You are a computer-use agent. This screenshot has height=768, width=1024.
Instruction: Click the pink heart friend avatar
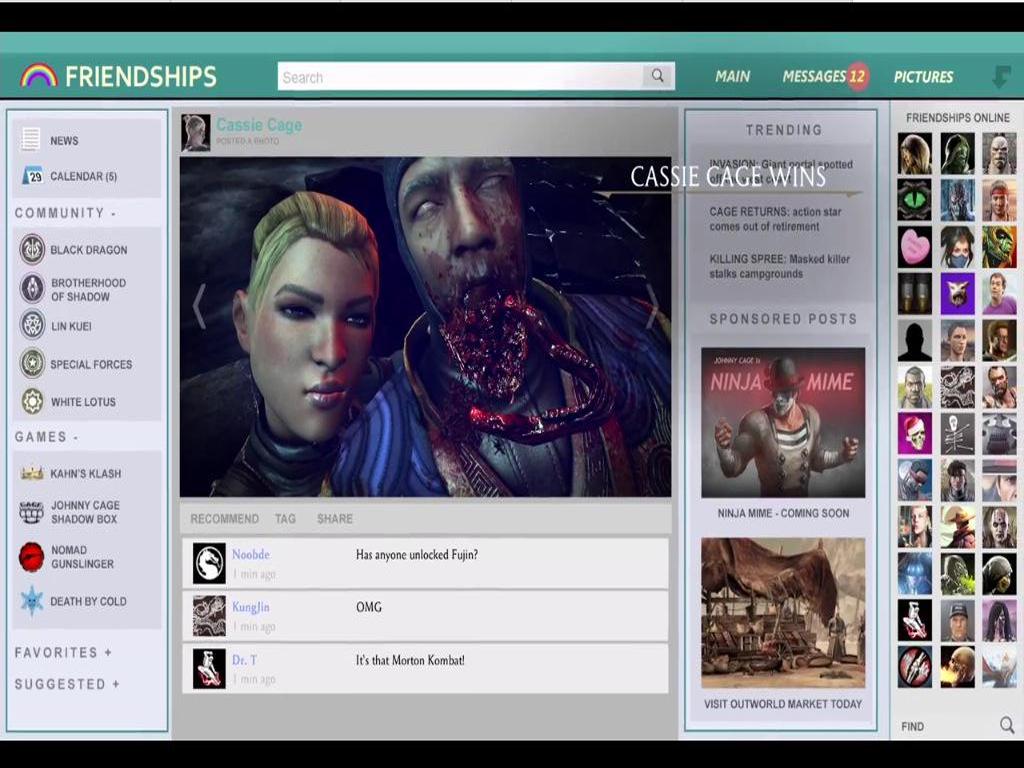(914, 247)
